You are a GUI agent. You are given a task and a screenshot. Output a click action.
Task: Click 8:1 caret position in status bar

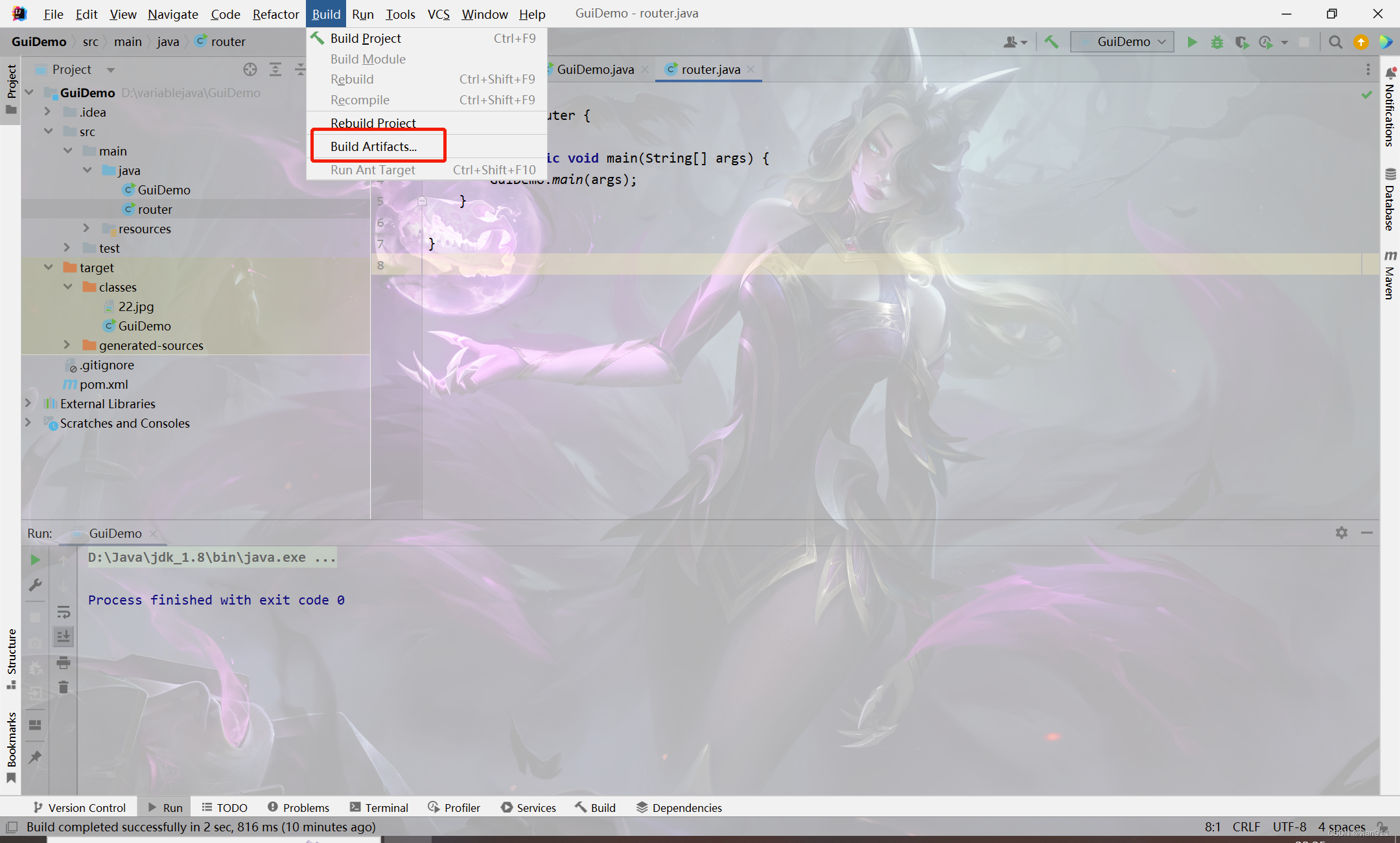[1212, 827]
